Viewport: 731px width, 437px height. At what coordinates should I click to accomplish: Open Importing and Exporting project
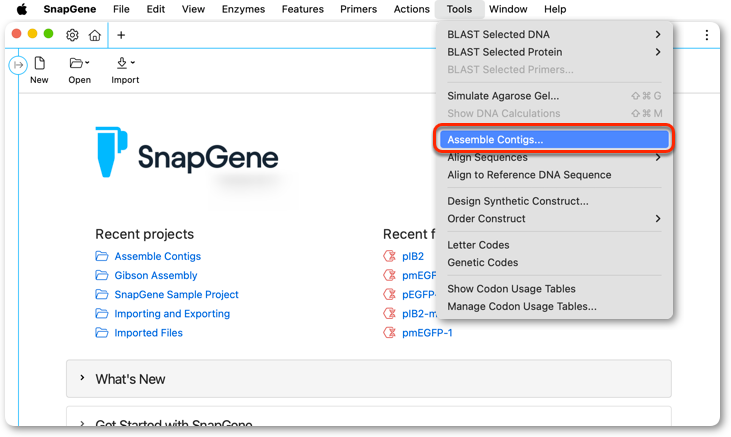172,313
